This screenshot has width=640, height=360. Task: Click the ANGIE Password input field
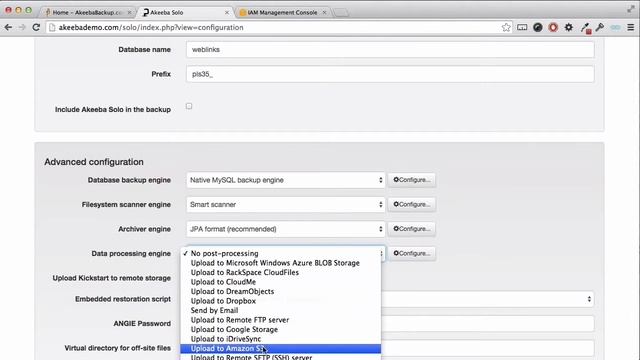point(488,324)
